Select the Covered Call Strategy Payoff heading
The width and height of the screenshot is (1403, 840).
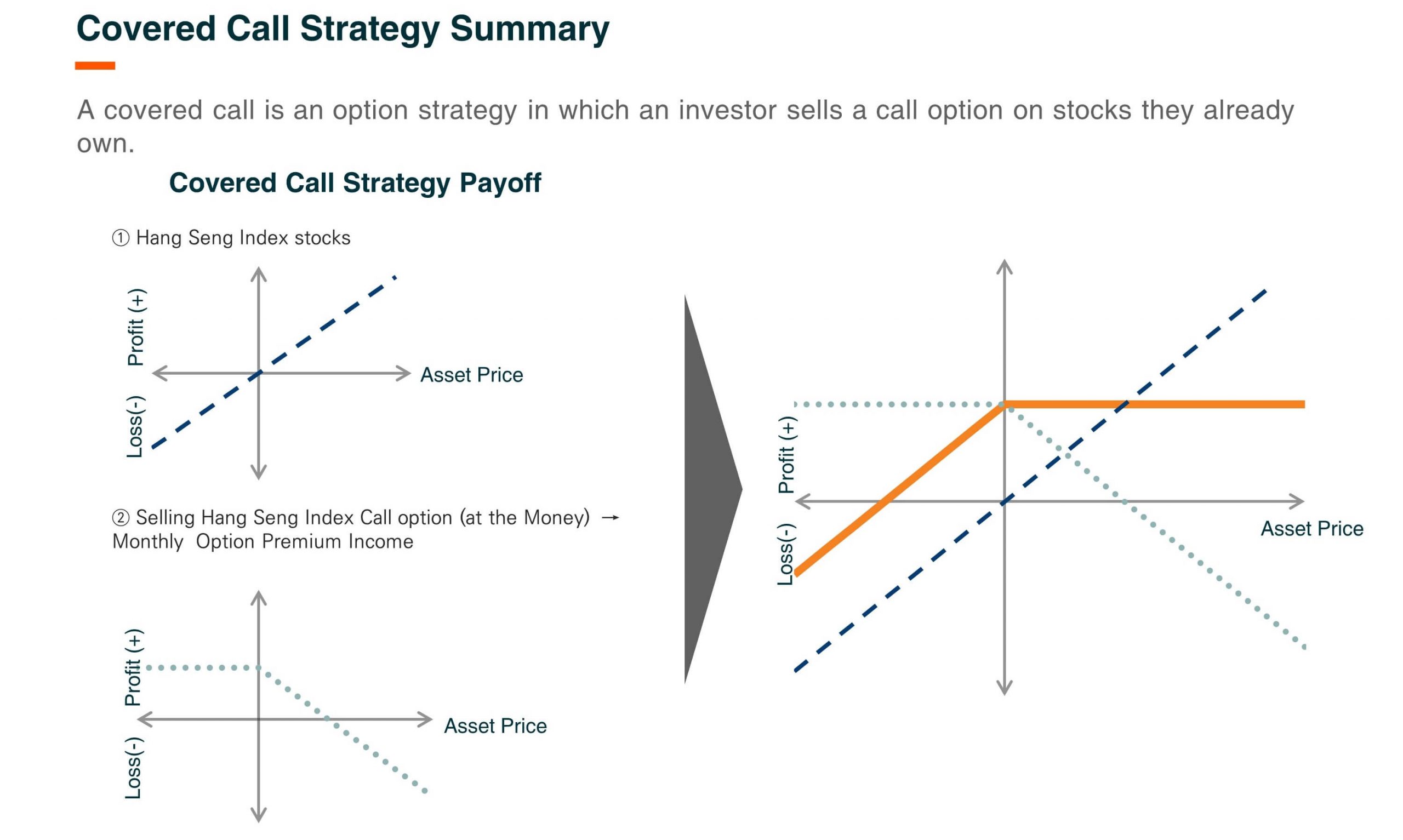[355, 183]
